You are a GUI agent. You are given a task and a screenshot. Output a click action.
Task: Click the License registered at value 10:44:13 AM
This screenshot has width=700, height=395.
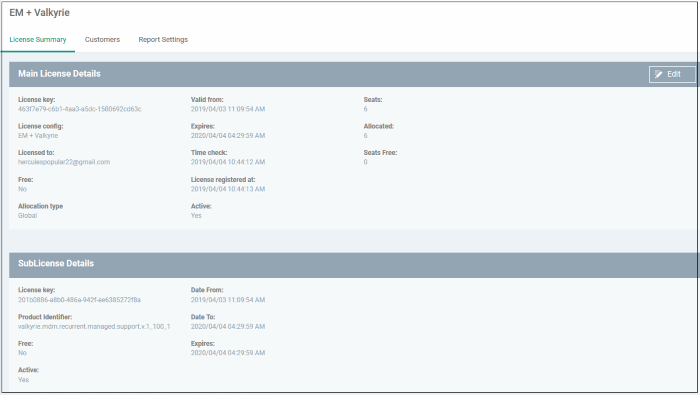pos(228,189)
